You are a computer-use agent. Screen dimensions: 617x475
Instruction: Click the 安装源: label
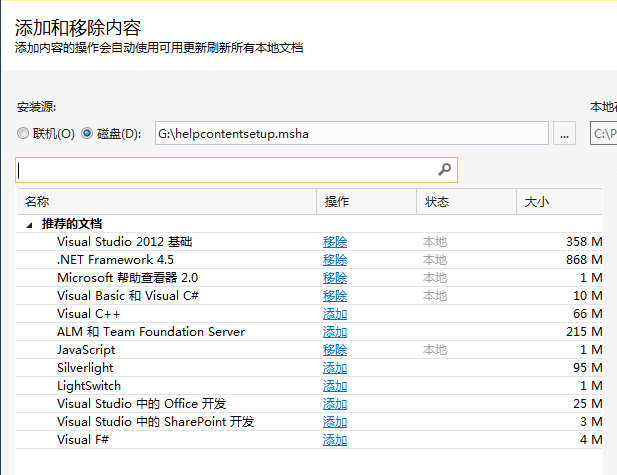(x=37, y=107)
